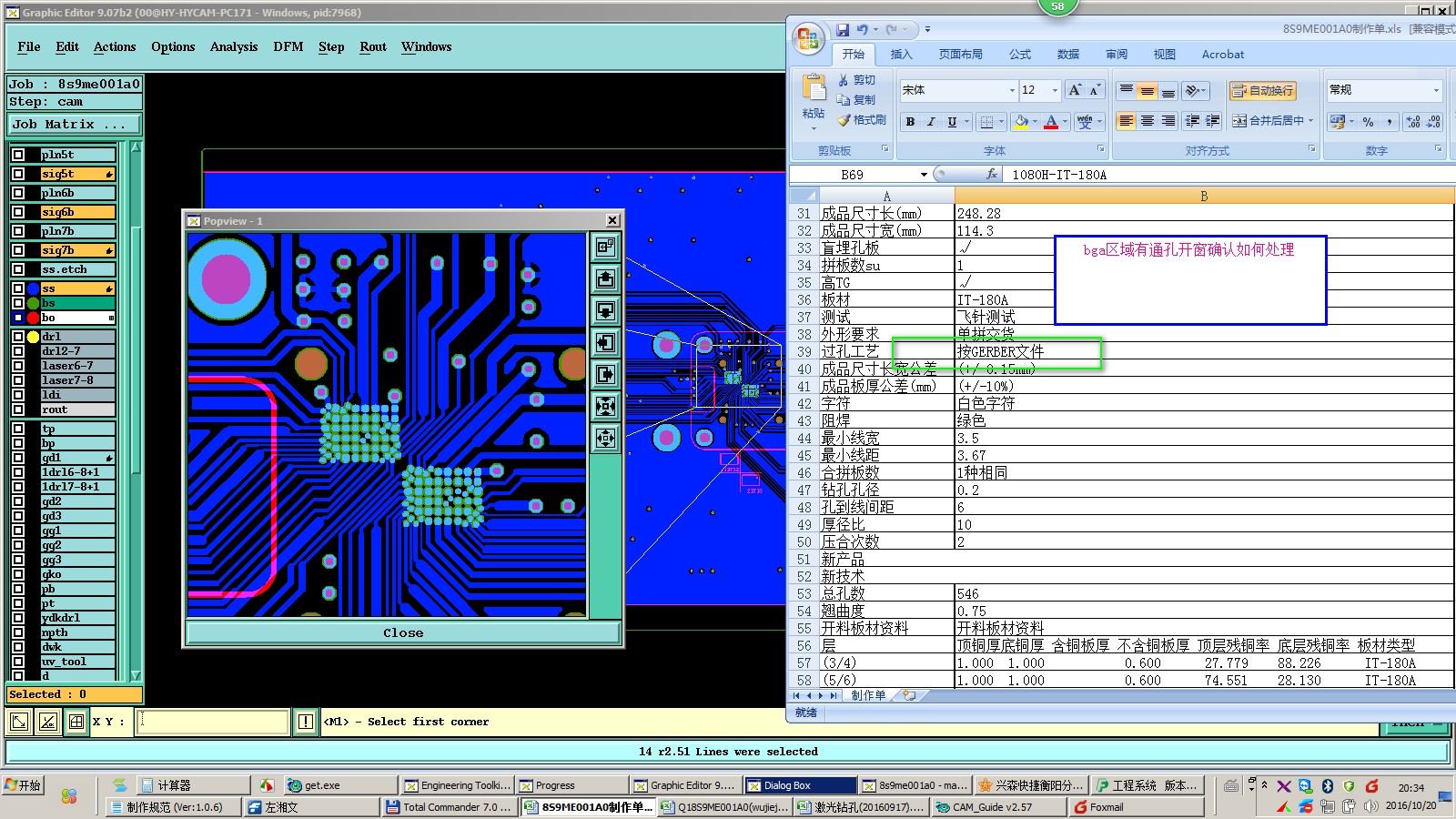Open the number format 常规 dropdown

[x=1436, y=90]
